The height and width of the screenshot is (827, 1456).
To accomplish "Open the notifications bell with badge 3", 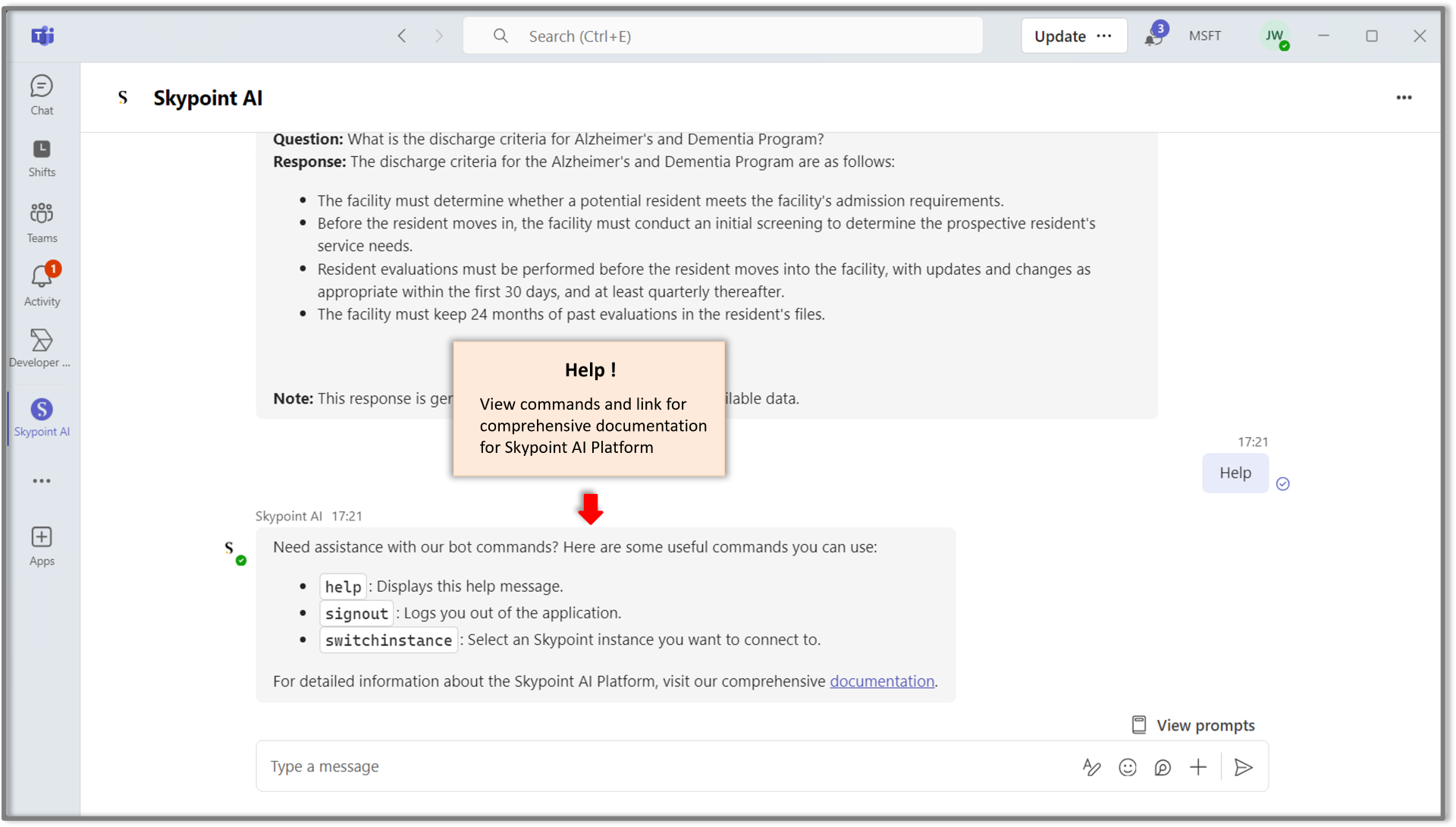I will [x=1154, y=36].
